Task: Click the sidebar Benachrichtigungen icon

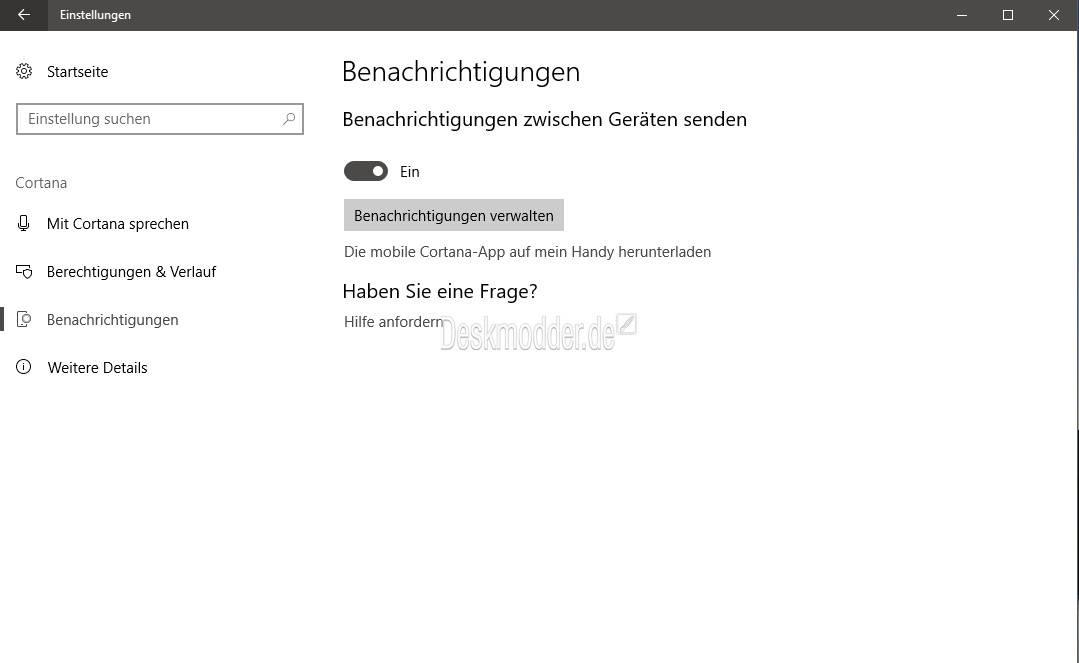Action: click(24, 320)
